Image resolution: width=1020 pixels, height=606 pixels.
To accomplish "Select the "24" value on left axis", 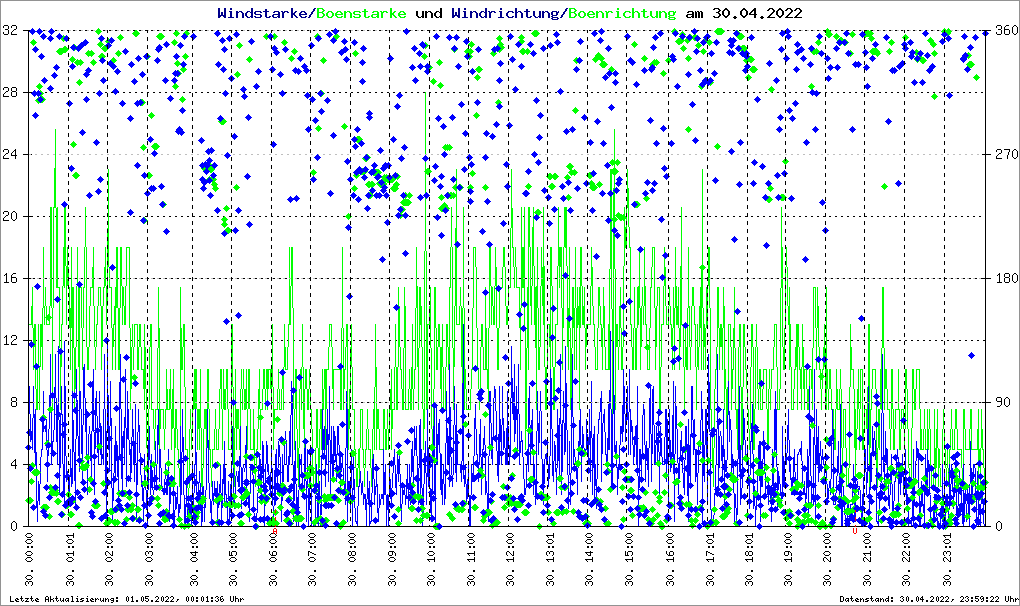I will click(x=10, y=155).
